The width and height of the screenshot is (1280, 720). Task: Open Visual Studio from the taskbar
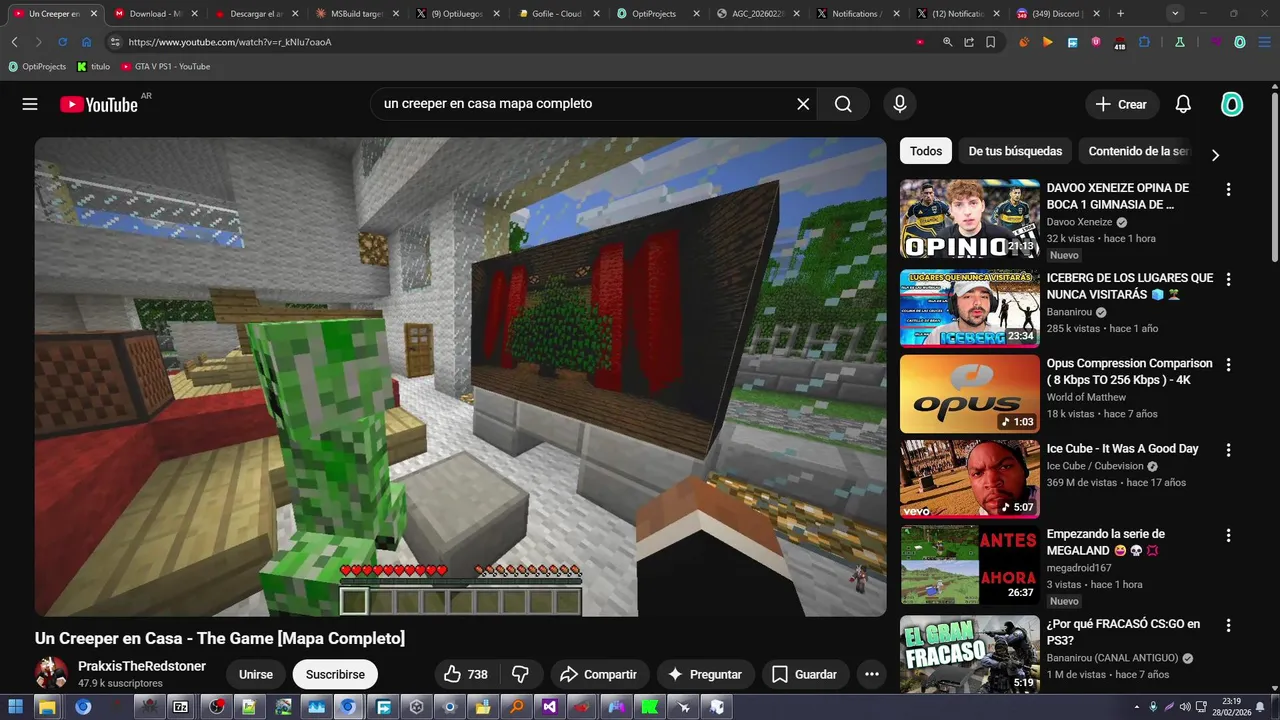[x=549, y=707]
